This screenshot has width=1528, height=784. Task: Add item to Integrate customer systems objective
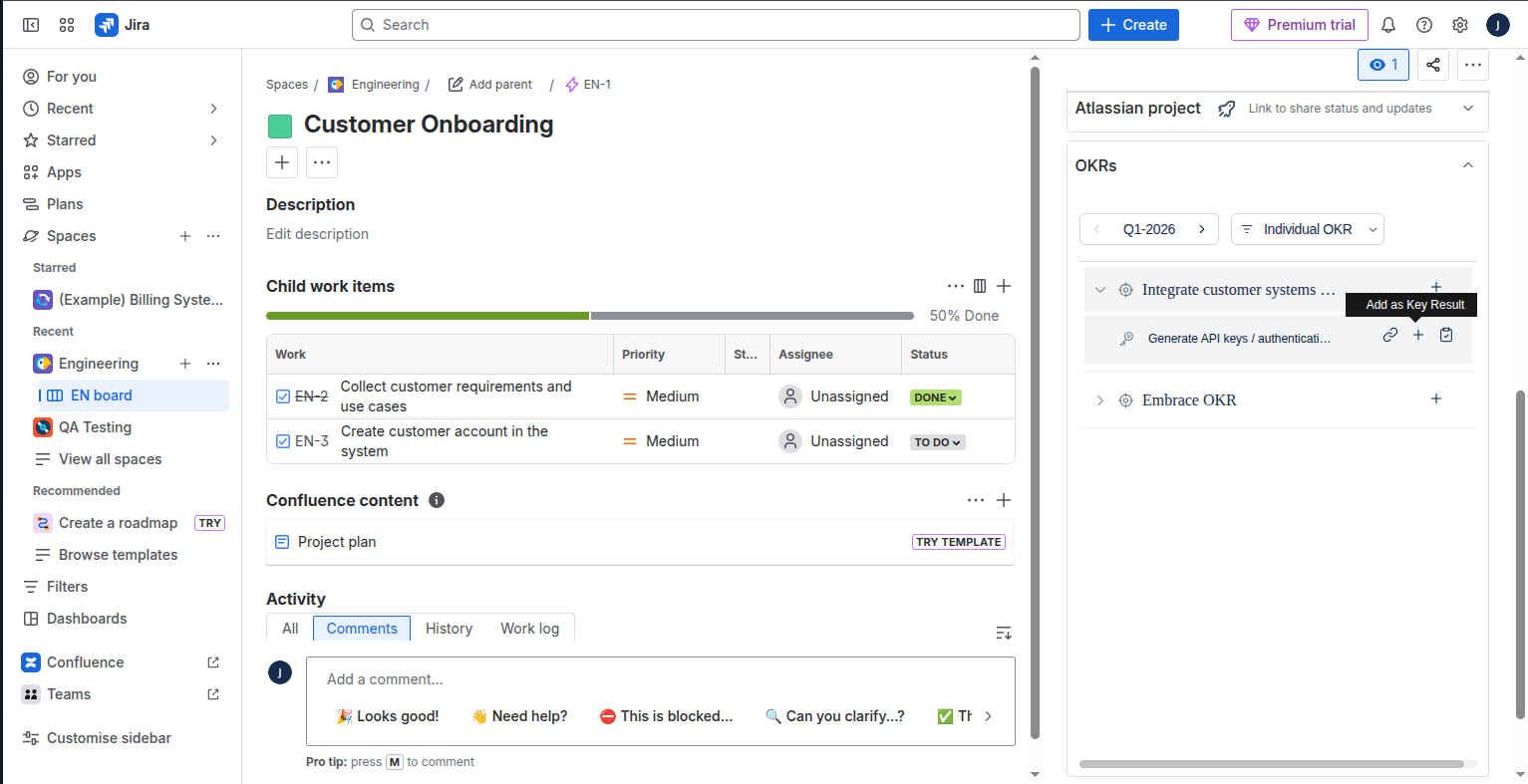pos(1436,287)
